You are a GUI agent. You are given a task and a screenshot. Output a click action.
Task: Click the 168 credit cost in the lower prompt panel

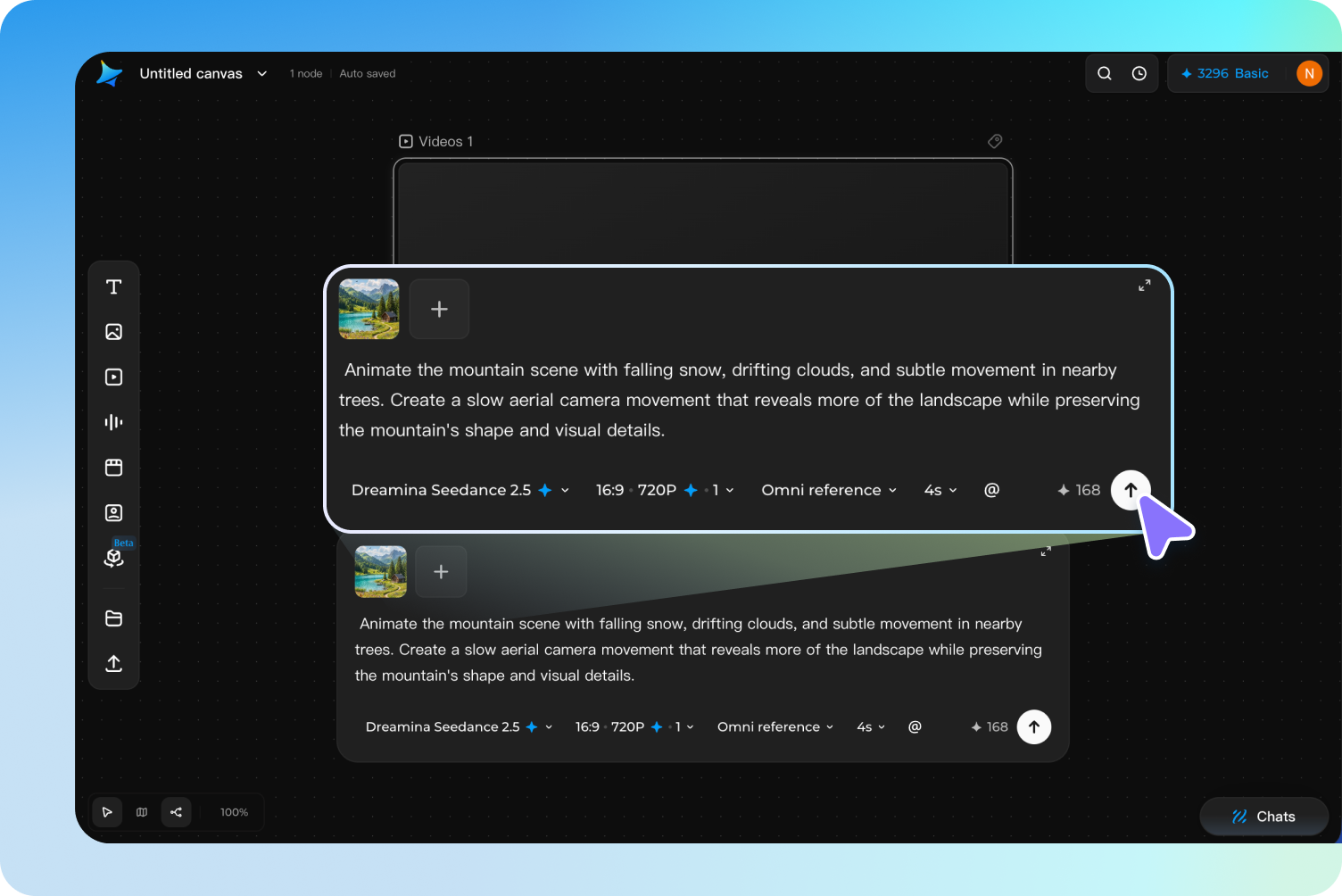(990, 726)
